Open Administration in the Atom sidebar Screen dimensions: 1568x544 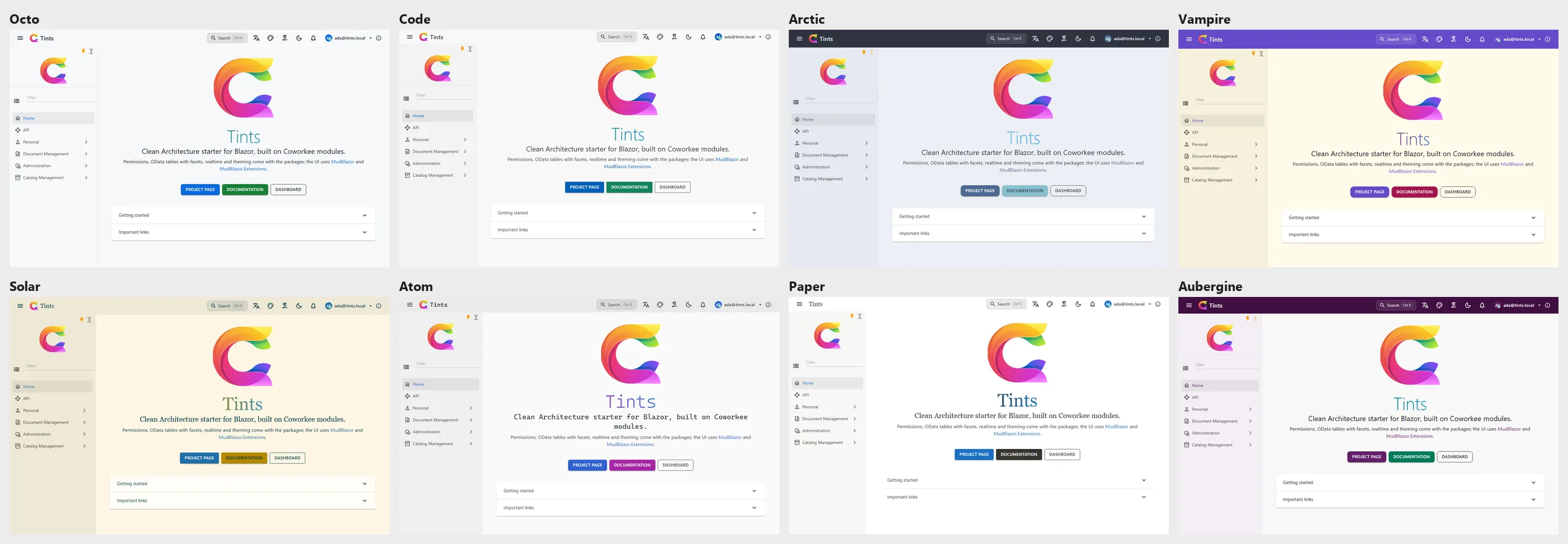click(x=440, y=432)
